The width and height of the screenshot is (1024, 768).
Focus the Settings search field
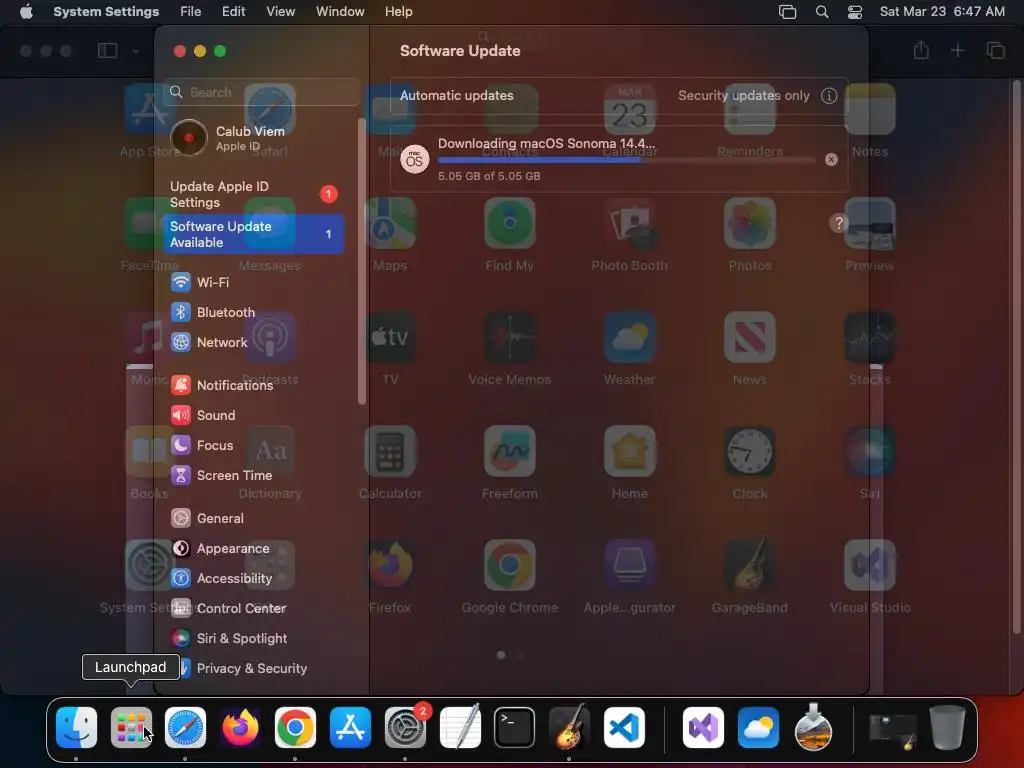pos(262,92)
